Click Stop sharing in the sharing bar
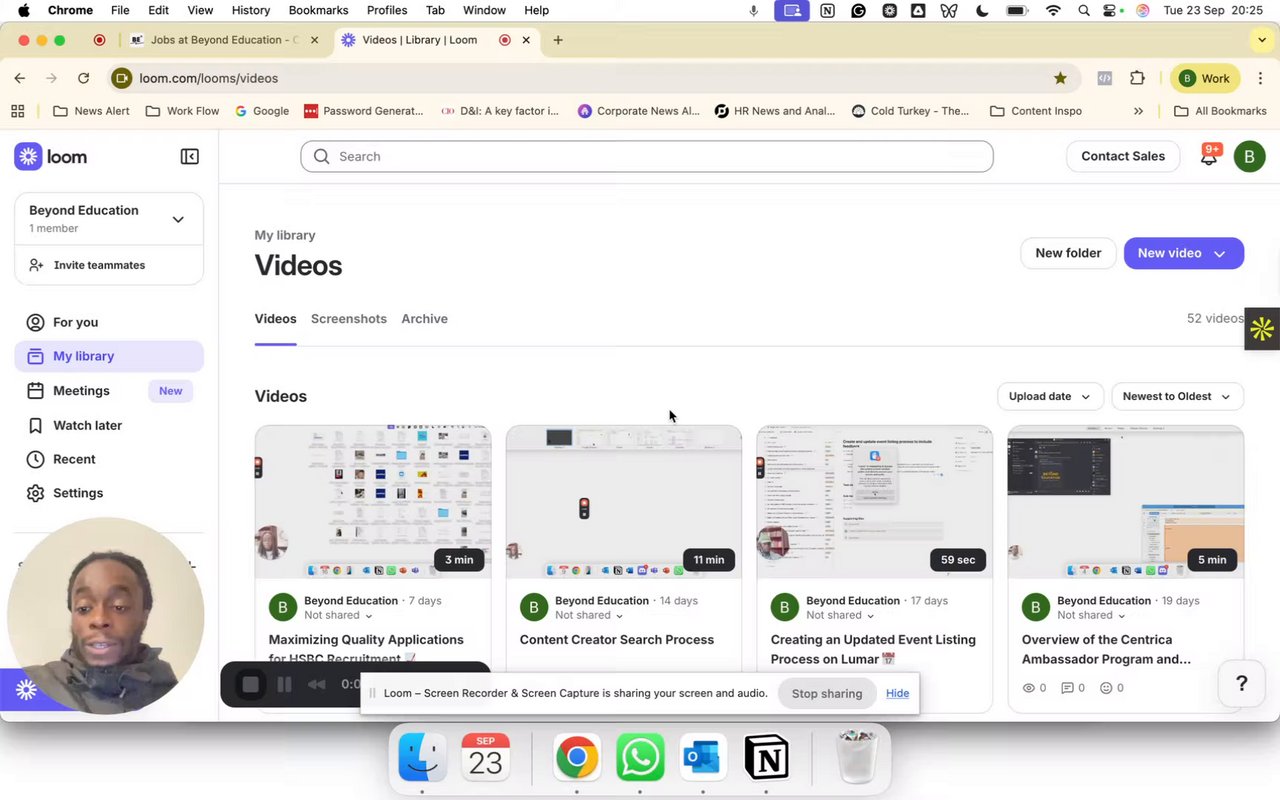1280x800 pixels. pyautogui.click(x=827, y=693)
